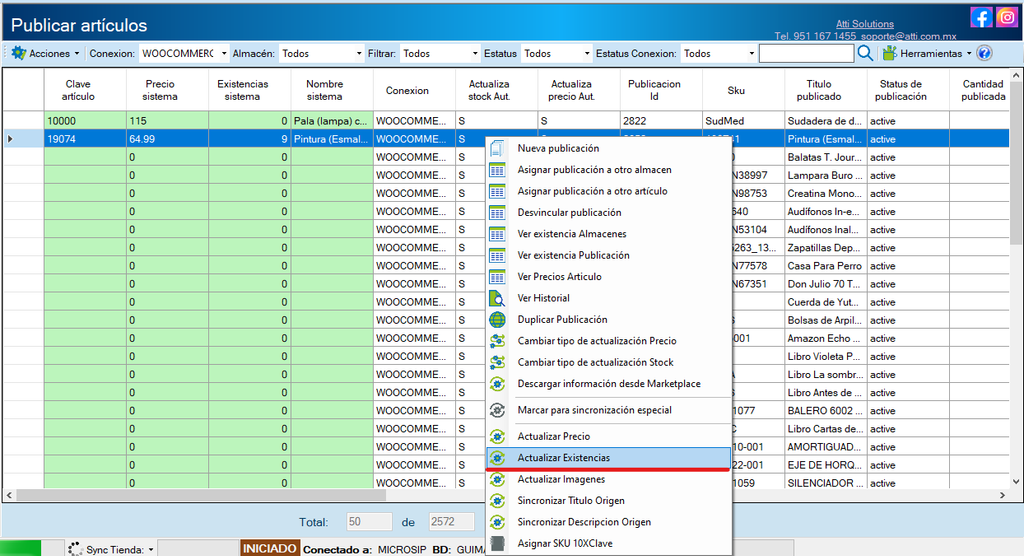The width and height of the screenshot is (1024, 556).
Task: Click the Publicacion Id column header
Action: point(661,90)
